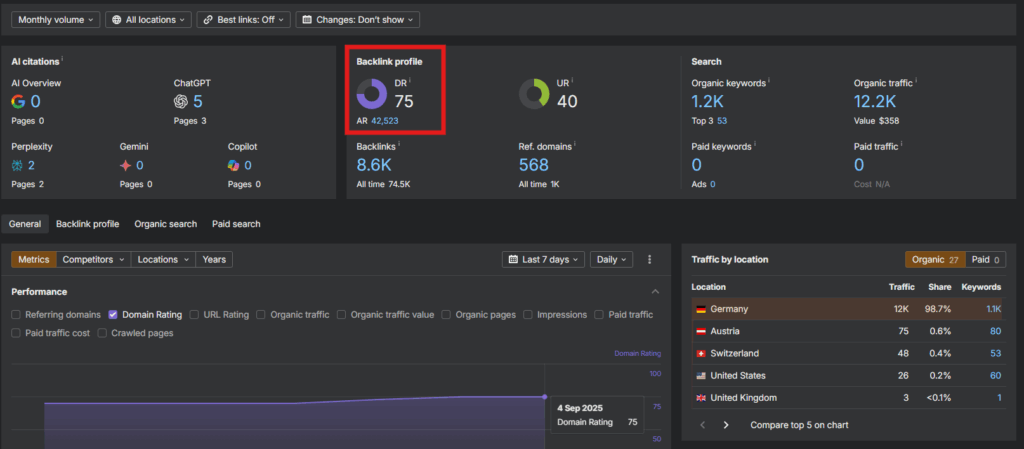
Task: Click the Perplexity citations count 2
Action: point(31,166)
